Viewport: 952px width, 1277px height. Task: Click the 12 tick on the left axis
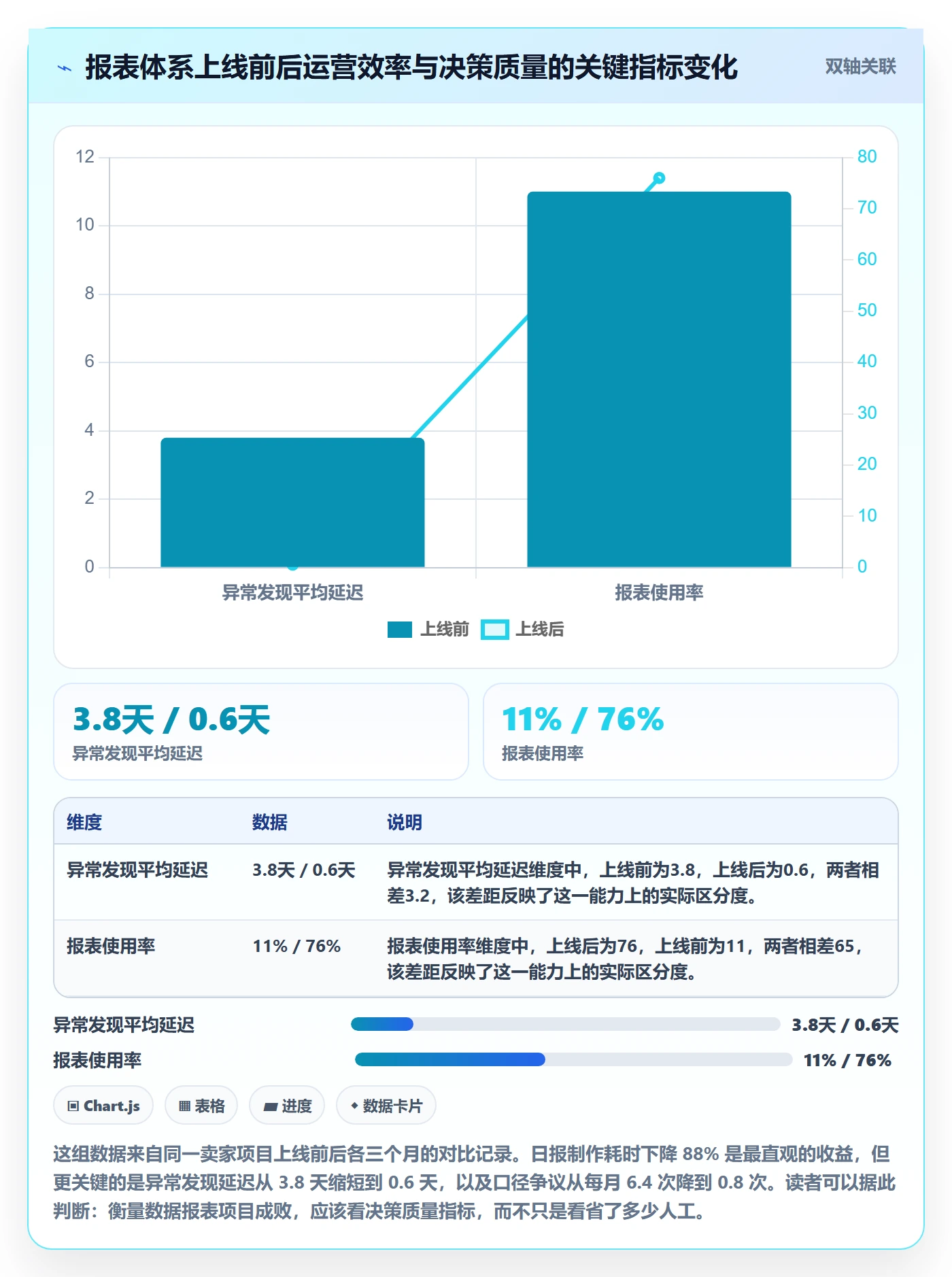pyautogui.click(x=85, y=157)
